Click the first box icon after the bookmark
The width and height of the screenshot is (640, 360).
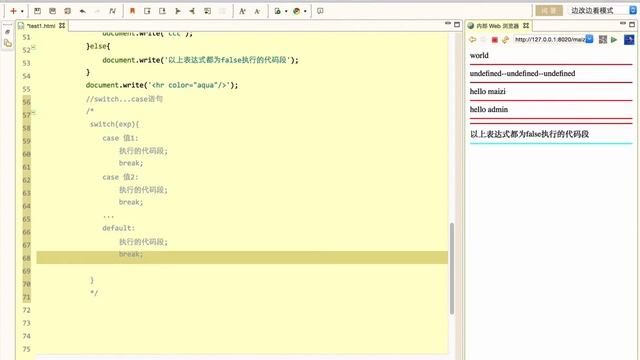(x=147, y=11)
